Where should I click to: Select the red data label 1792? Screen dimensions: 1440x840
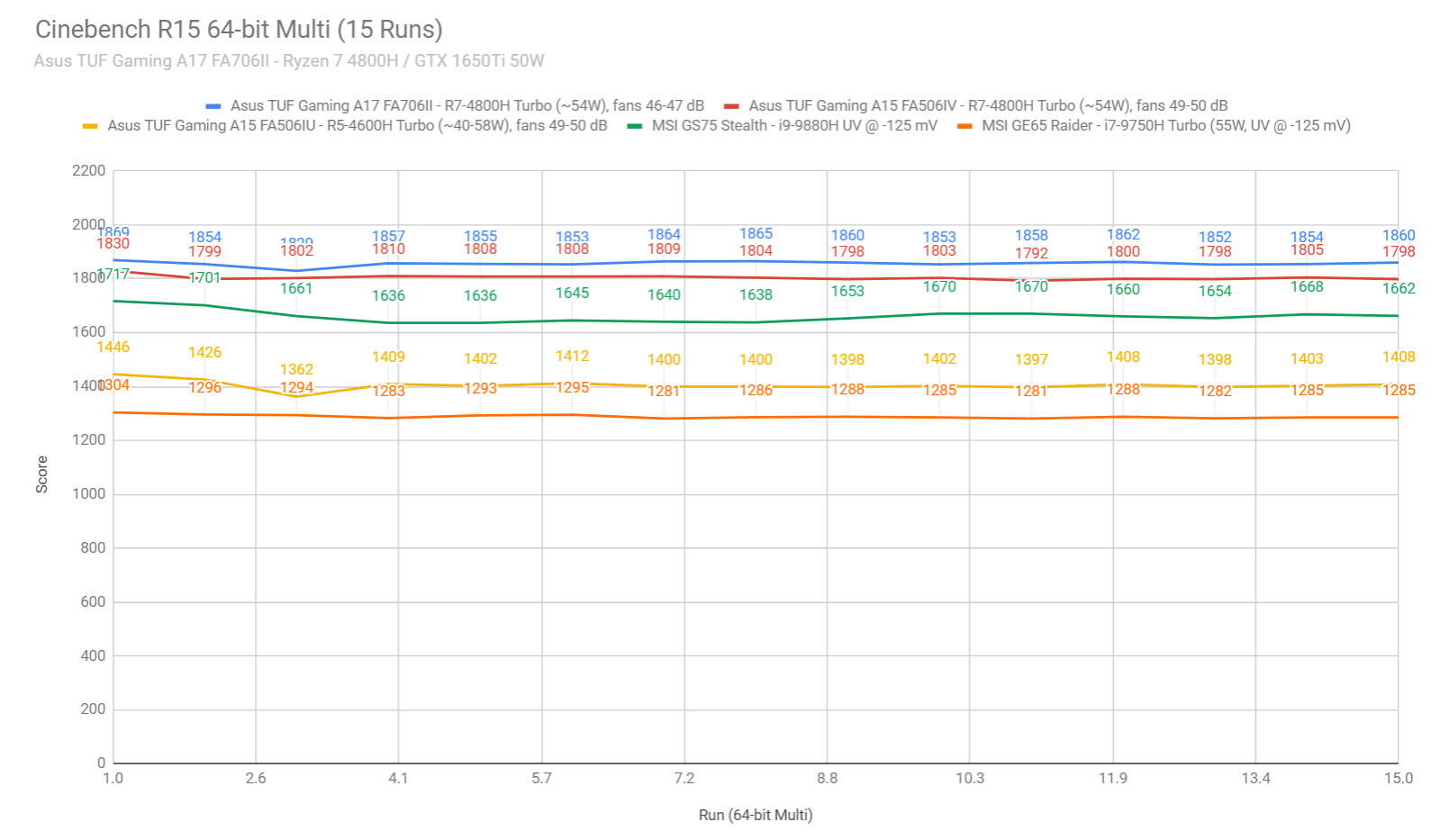(x=1031, y=254)
